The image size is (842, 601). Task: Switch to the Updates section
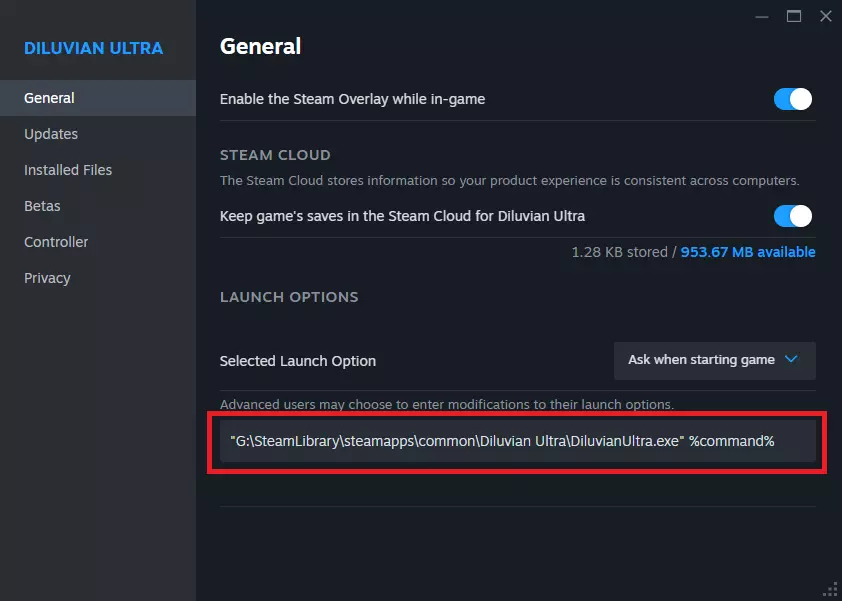pyautogui.click(x=51, y=134)
